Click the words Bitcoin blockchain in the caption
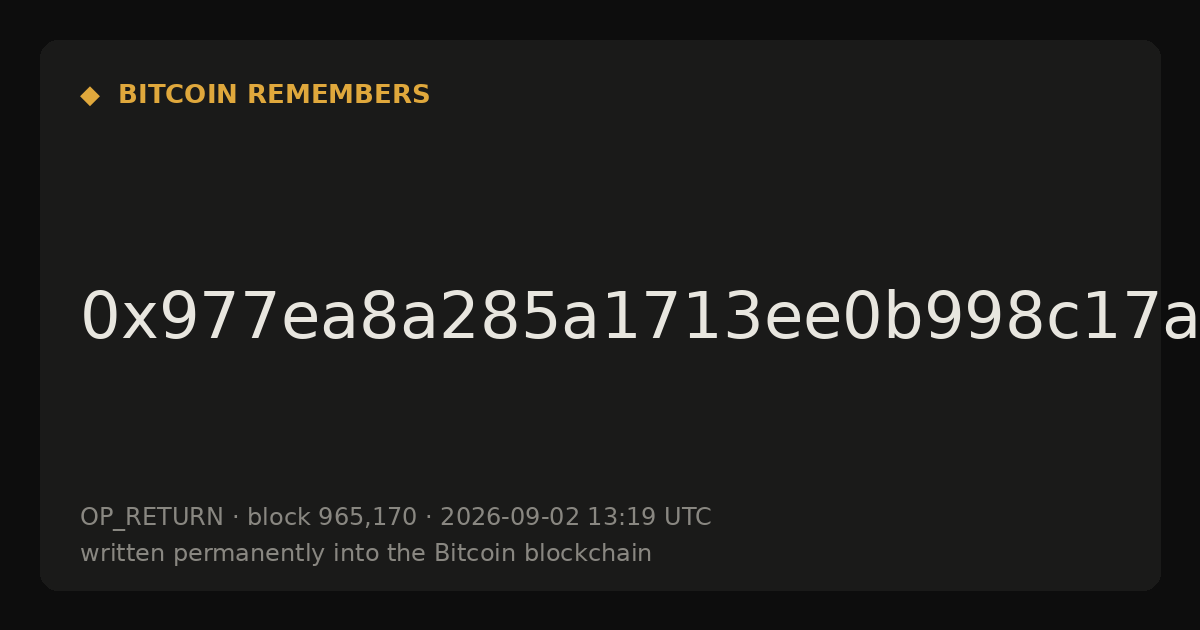1200x630 pixels. [542, 553]
